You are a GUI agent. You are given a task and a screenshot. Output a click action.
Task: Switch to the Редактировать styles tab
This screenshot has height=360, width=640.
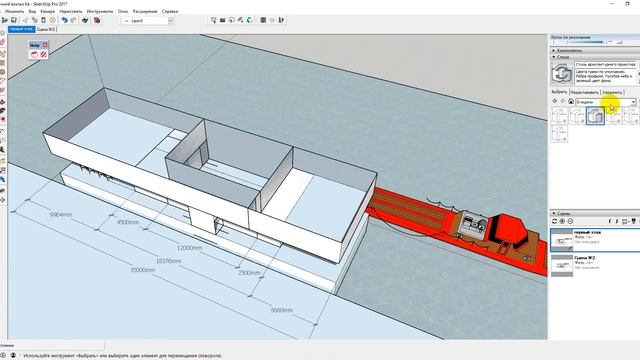coord(585,92)
